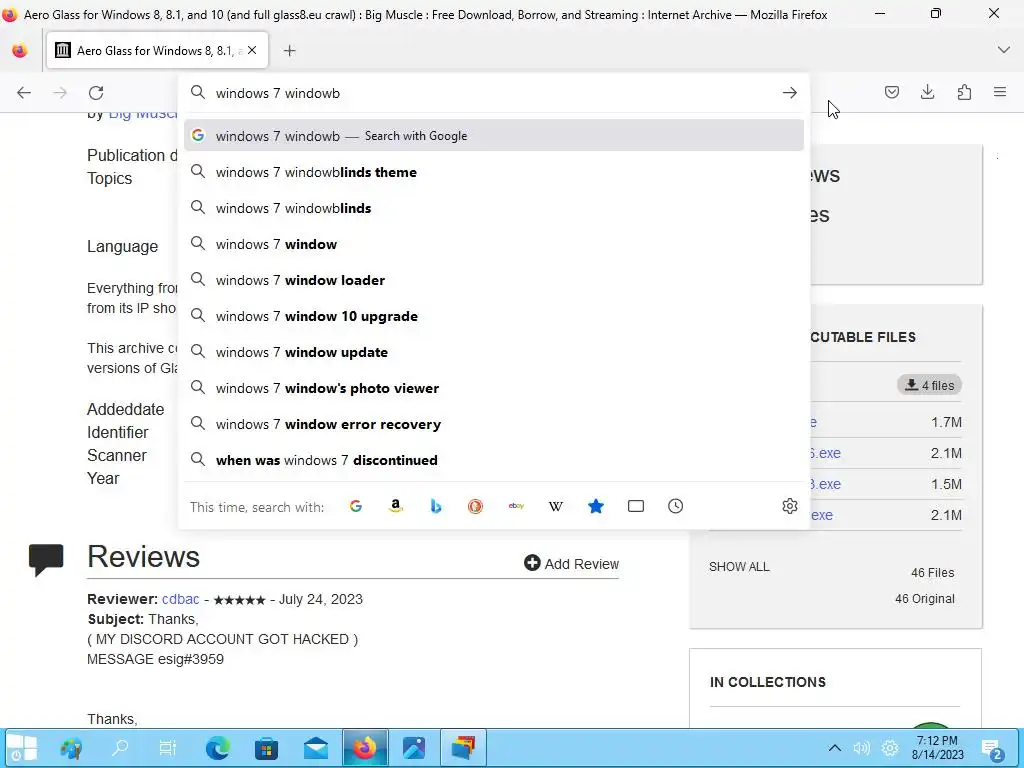Open Firefox View pinned tab
The height and width of the screenshot is (768, 1024).
pyautogui.click(x=20, y=50)
